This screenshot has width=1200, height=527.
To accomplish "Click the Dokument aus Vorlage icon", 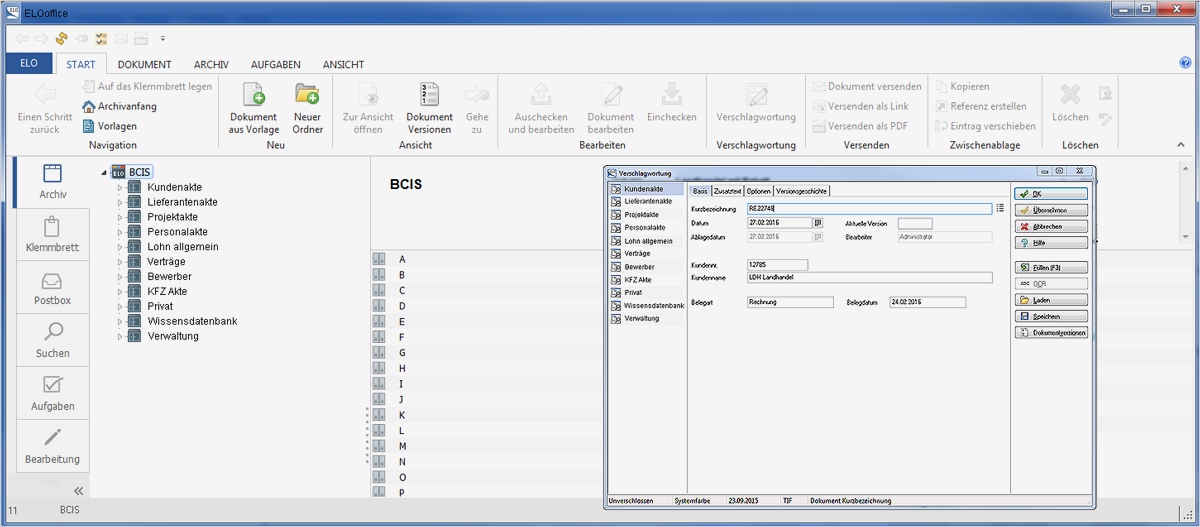I will (253, 96).
